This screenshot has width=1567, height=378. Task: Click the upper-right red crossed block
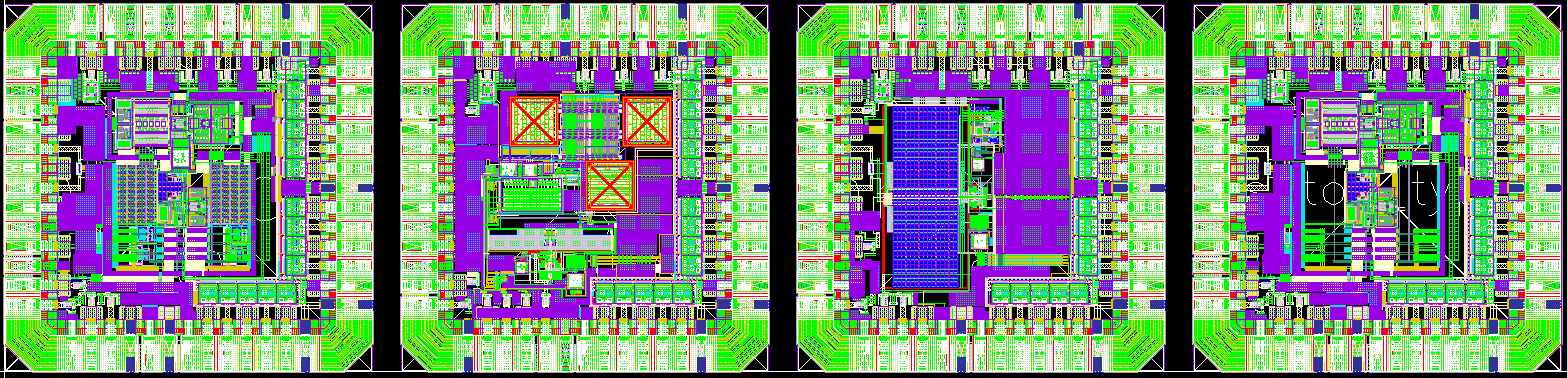(646, 122)
